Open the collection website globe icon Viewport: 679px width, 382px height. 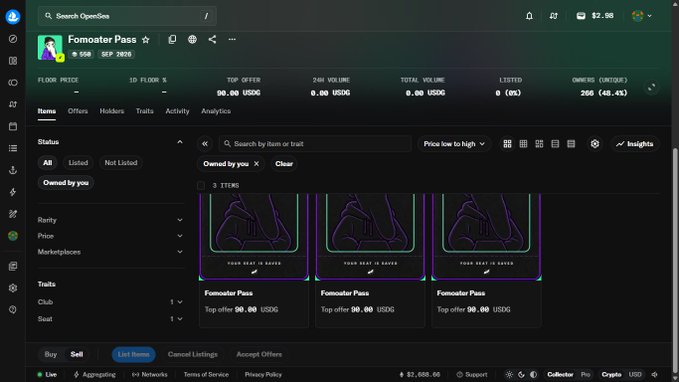(x=192, y=39)
